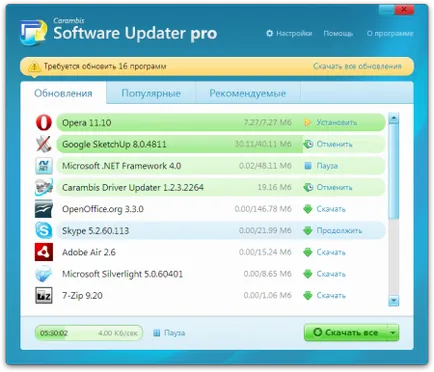The image size is (434, 372).
Task: Select the OpenOffice.org 3.3.0 entry
Action: [221, 209]
